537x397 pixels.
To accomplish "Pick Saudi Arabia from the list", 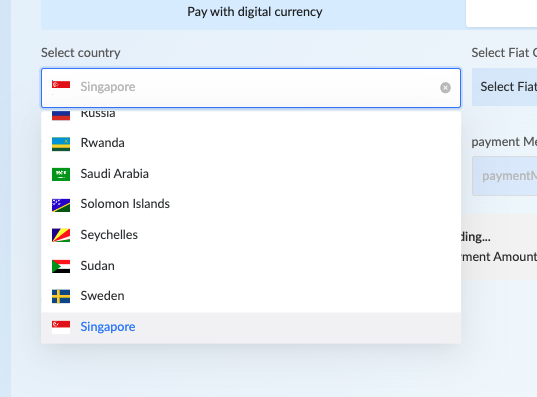I will click(x=251, y=174).
